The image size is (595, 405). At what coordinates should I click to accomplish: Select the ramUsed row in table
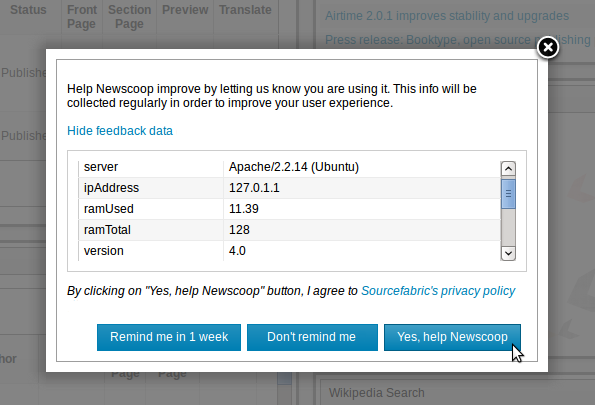click(290, 209)
